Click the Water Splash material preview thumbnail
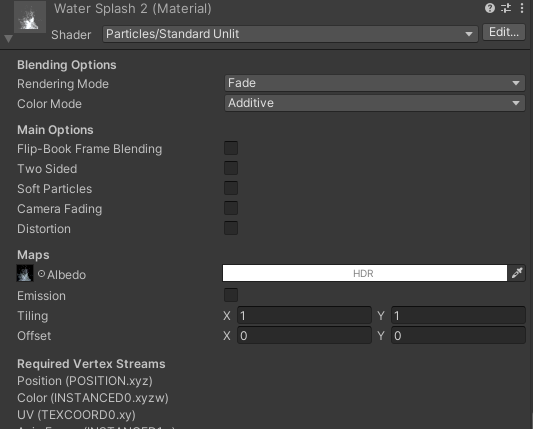 [x=30, y=17]
